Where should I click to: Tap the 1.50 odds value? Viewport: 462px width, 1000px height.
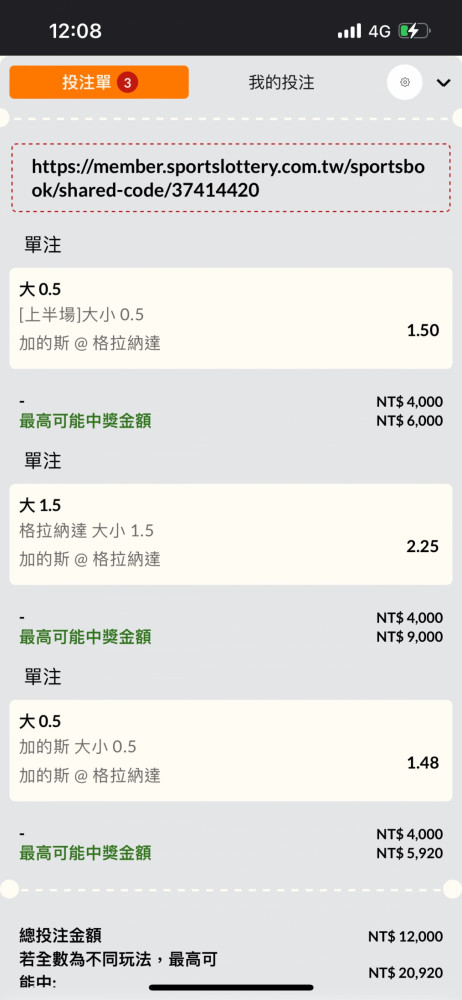[423, 330]
